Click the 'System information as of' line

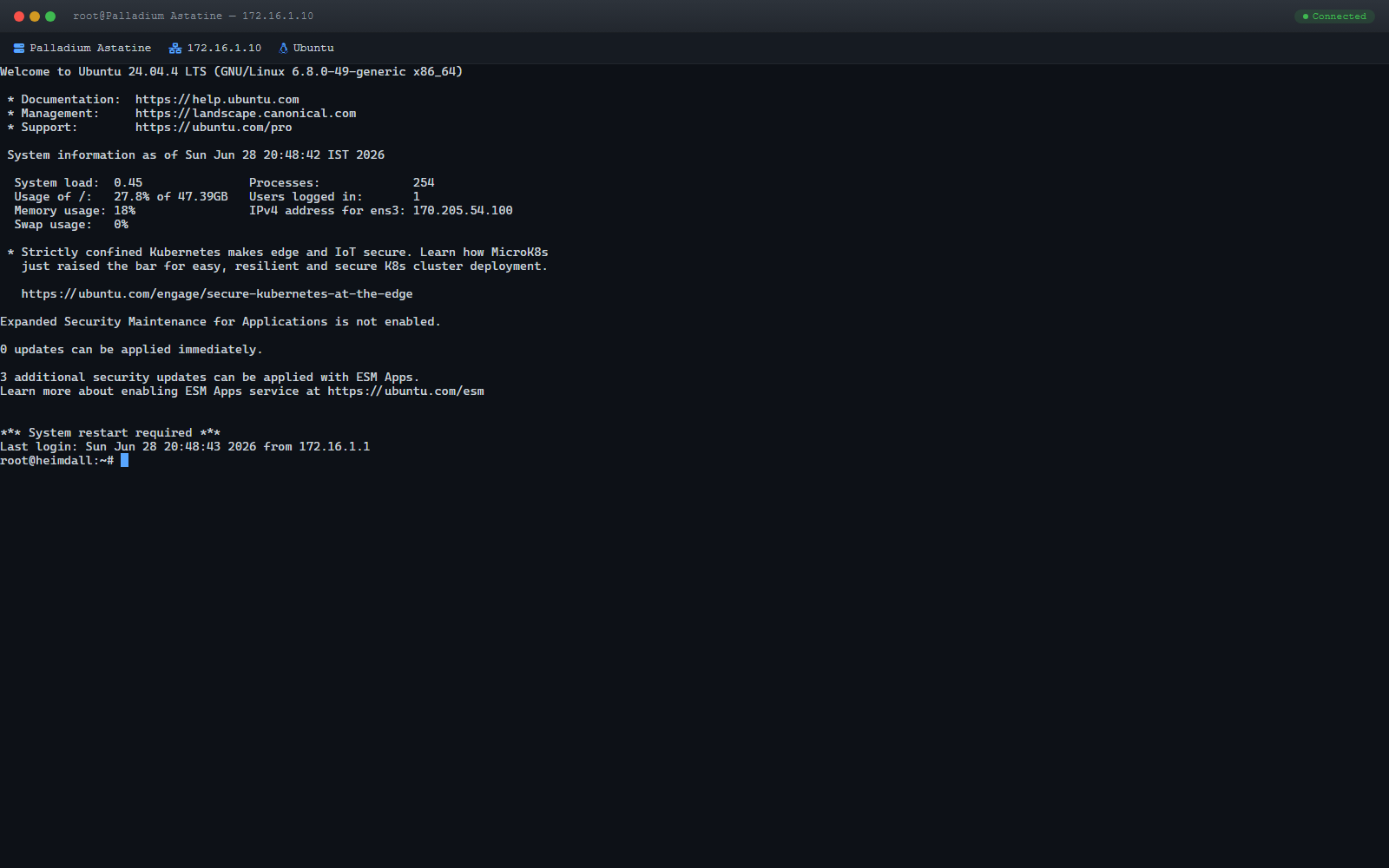[195, 155]
